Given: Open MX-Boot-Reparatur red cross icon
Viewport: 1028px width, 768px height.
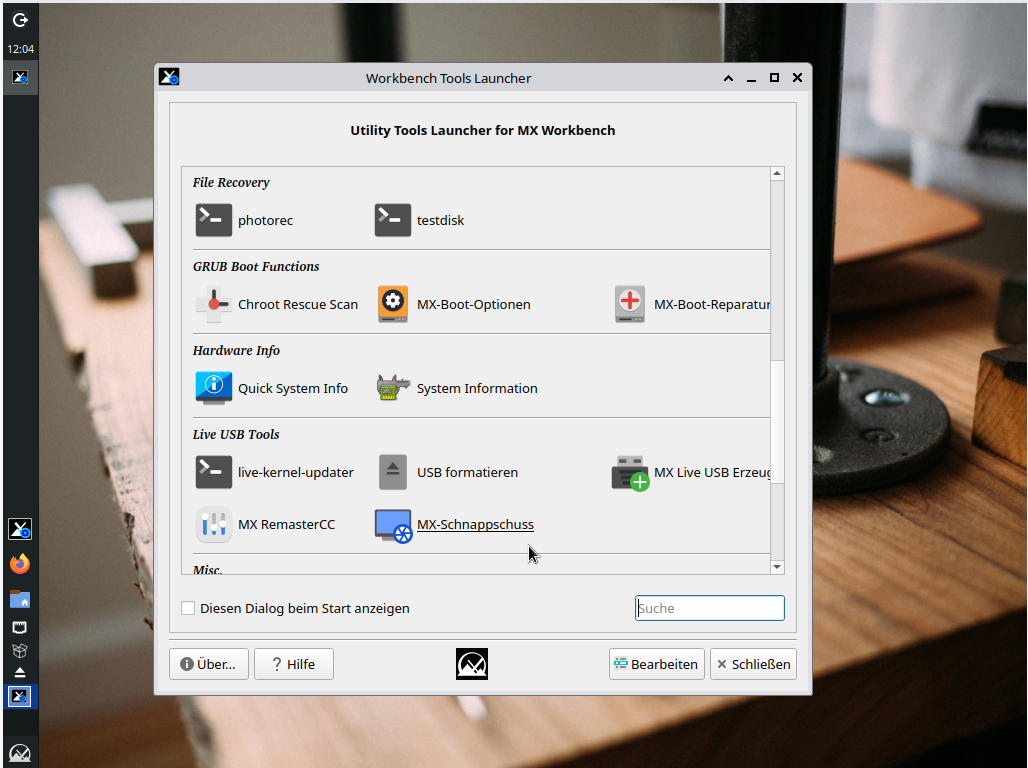Looking at the screenshot, I should click(x=629, y=304).
